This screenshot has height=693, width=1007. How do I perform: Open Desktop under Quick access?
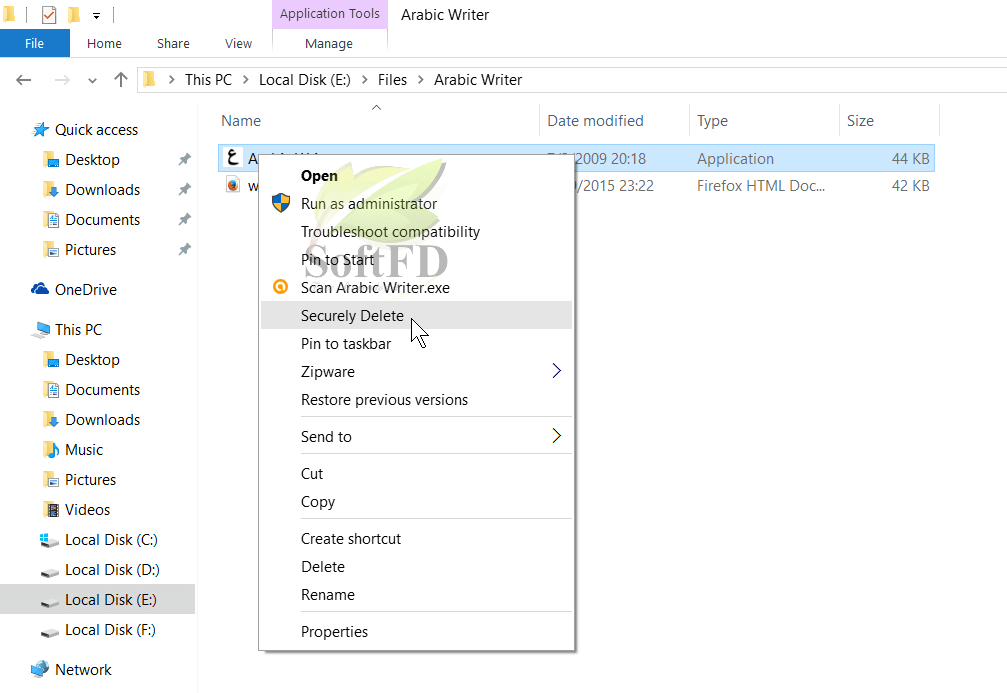pyautogui.click(x=92, y=160)
